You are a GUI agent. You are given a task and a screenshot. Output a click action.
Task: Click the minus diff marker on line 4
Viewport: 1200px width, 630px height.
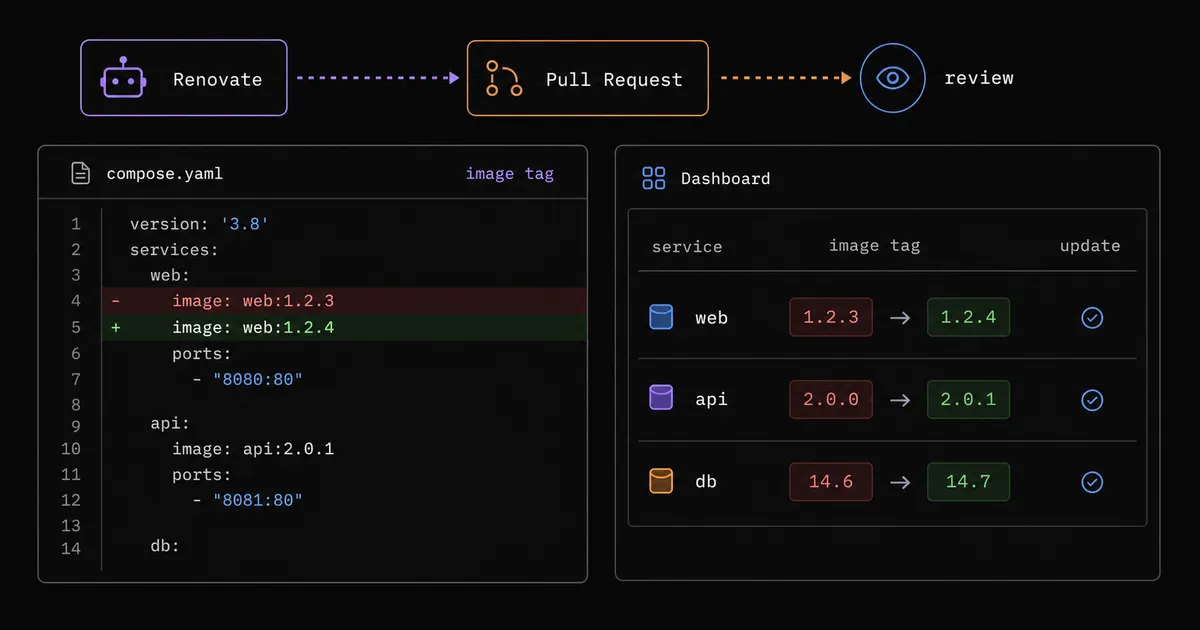(115, 301)
